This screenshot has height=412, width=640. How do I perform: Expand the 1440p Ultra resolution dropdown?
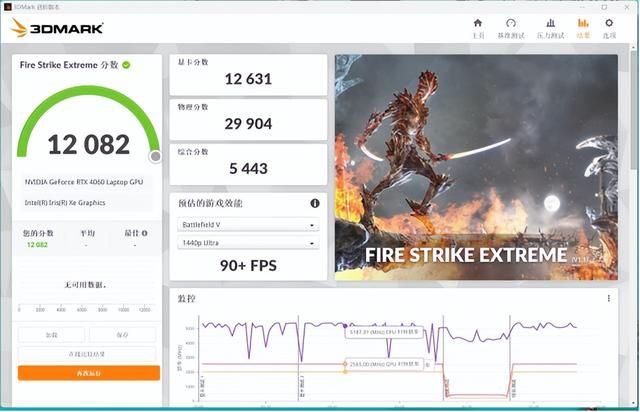[248, 244]
